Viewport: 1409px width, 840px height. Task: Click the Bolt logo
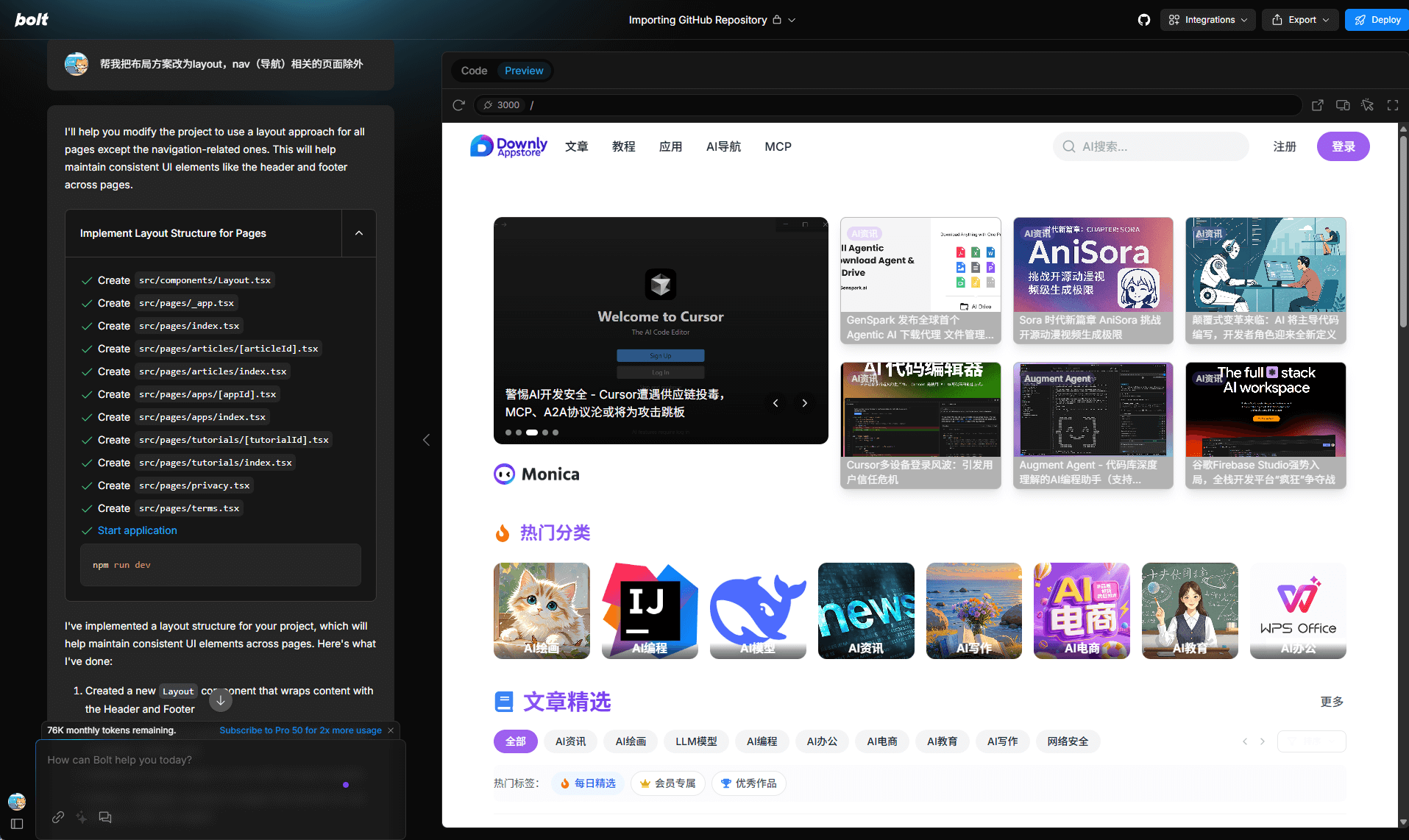(32, 20)
